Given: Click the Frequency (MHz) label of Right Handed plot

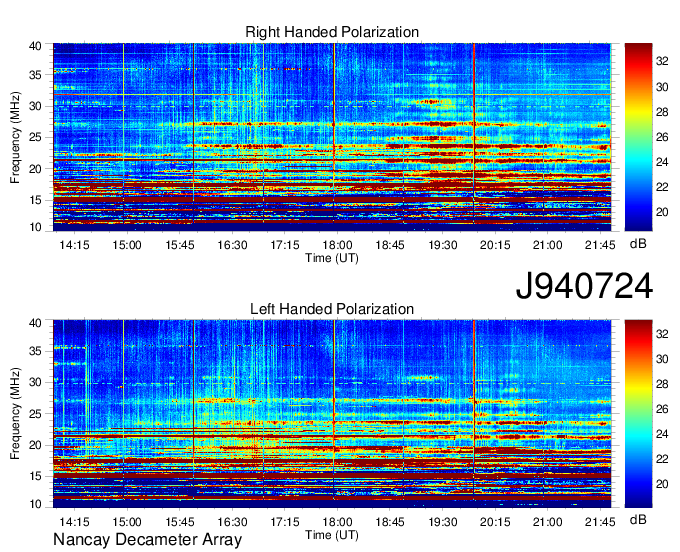Looking at the screenshot, I should (15, 137).
